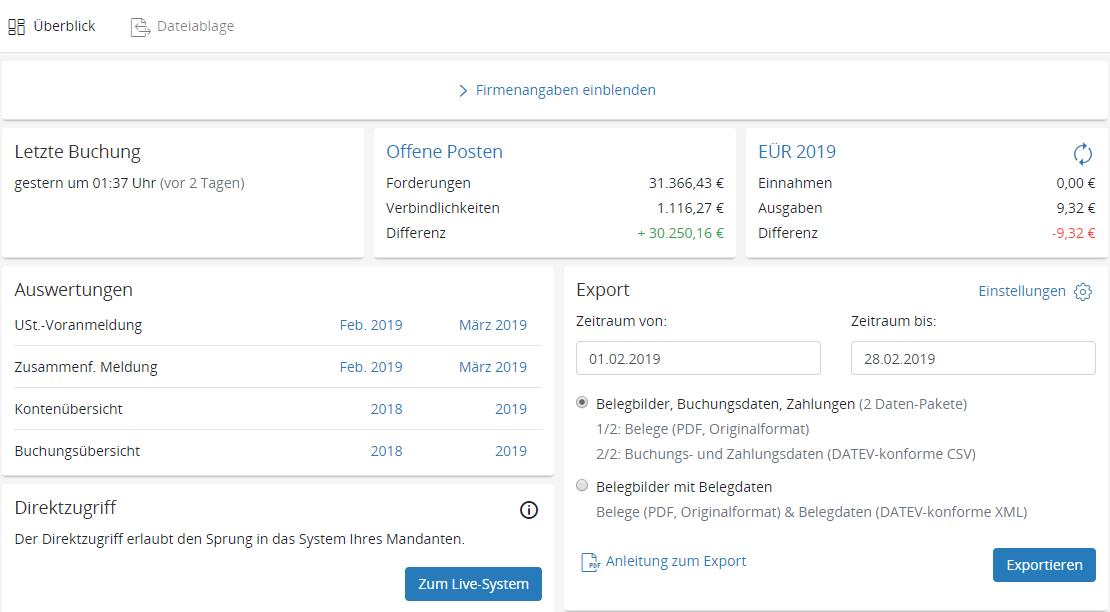Show Direktzugriff info icon
1110x612 pixels.
coord(529,510)
